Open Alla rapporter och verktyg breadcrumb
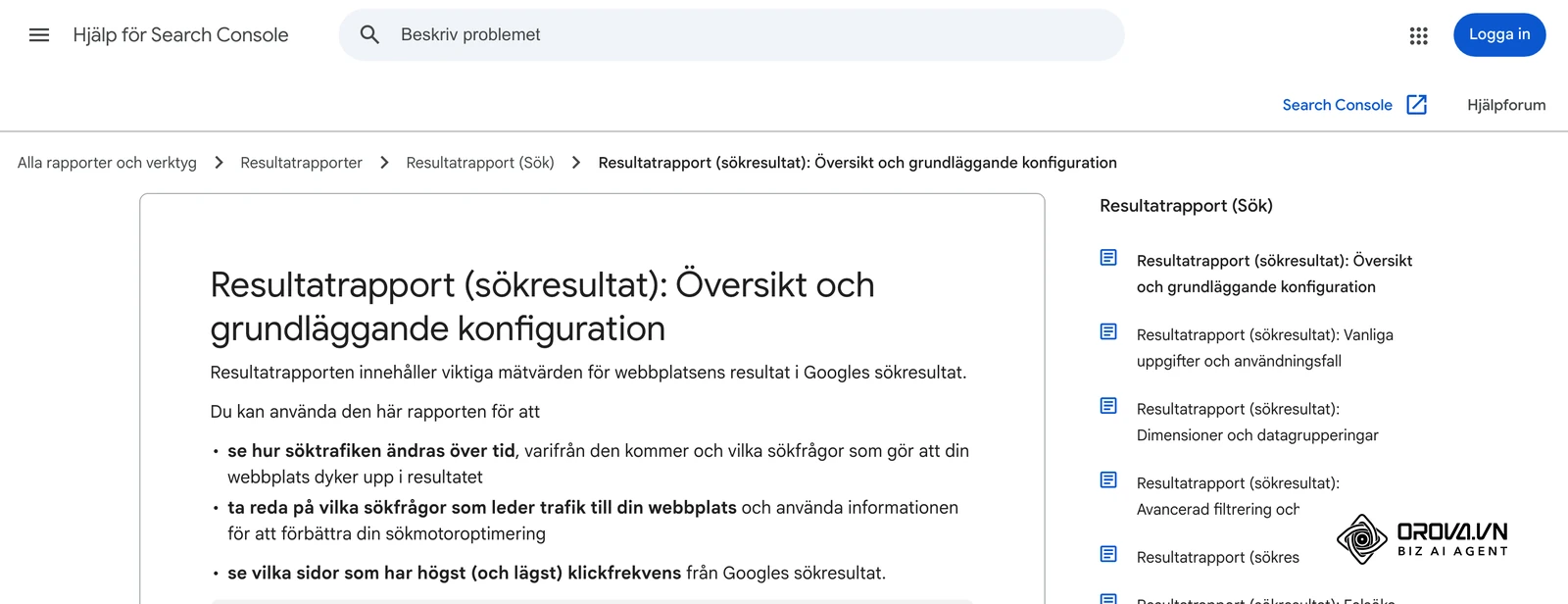 [x=107, y=163]
